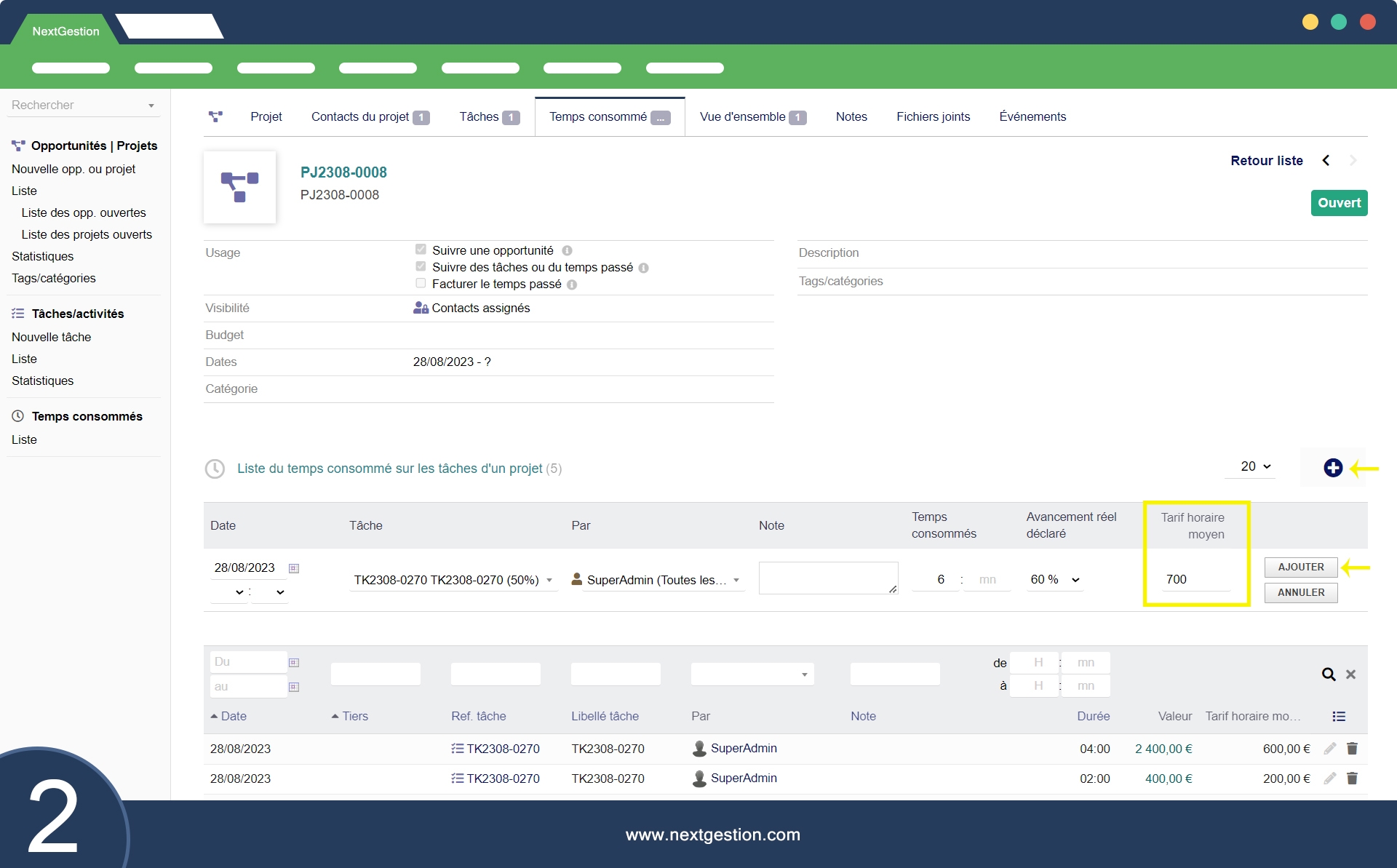Expand the TK2308-0270 task dropdown
The image size is (1397, 868).
453,580
